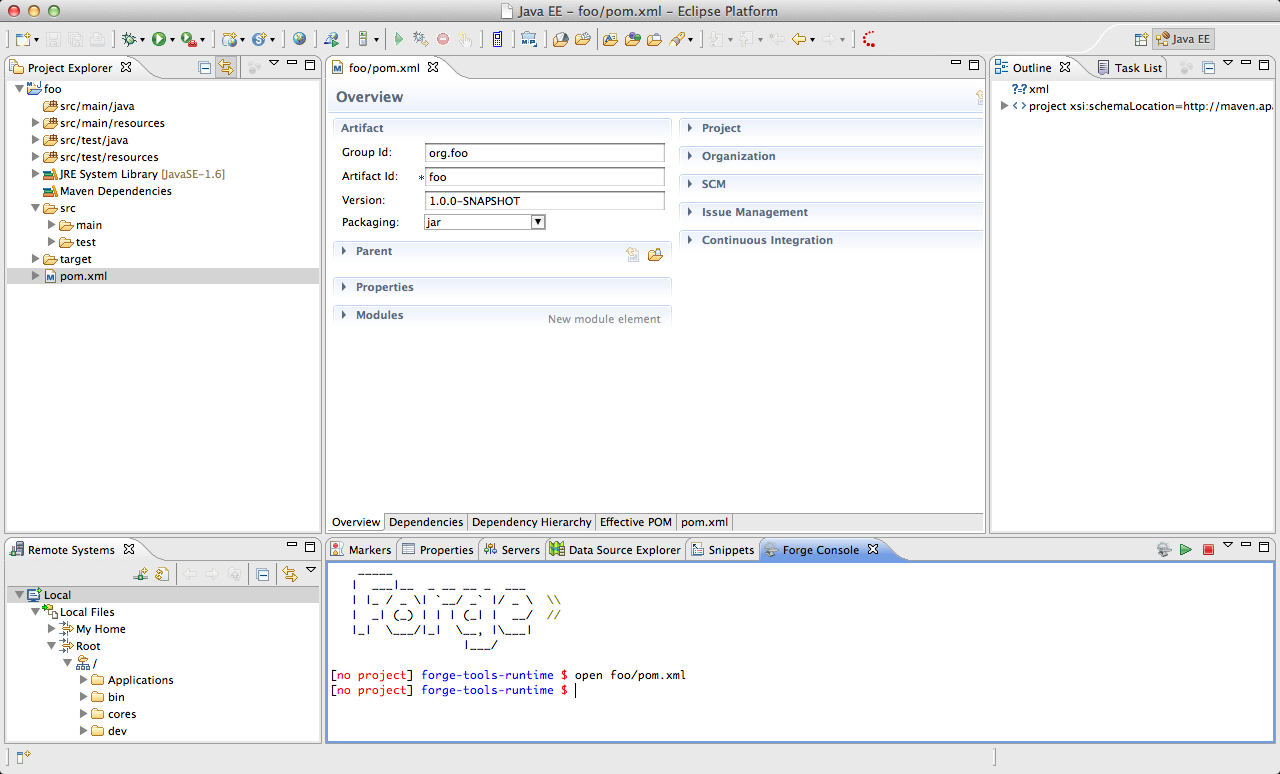This screenshot has width=1280, height=774.
Task: Open the Debug button dropdown arrow
Action: (x=142, y=40)
